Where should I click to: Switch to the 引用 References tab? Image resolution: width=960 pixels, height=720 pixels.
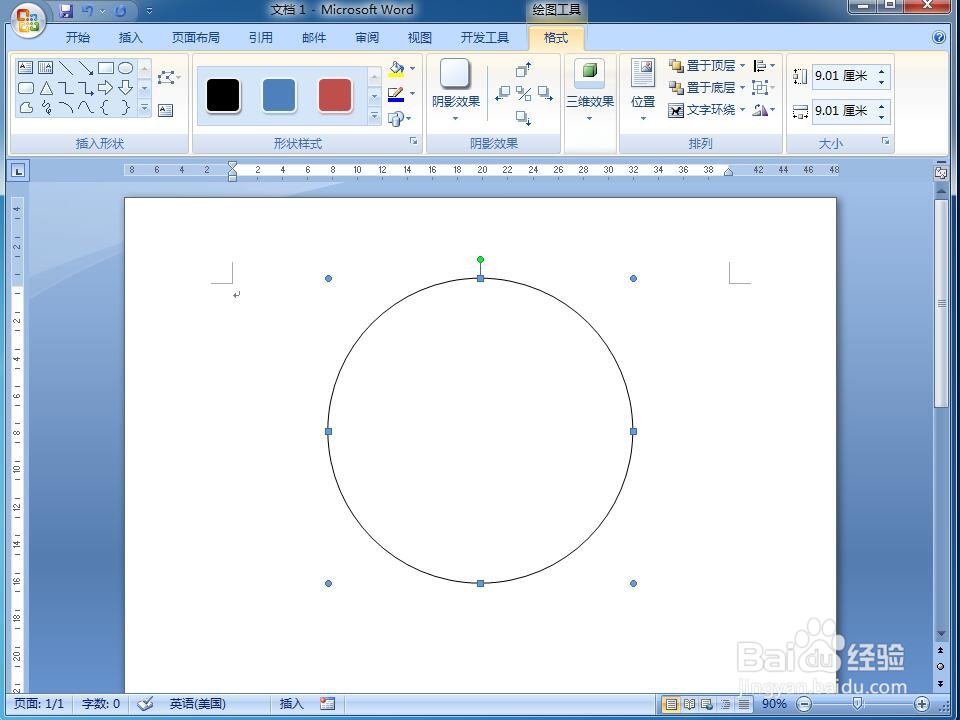pos(260,37)
